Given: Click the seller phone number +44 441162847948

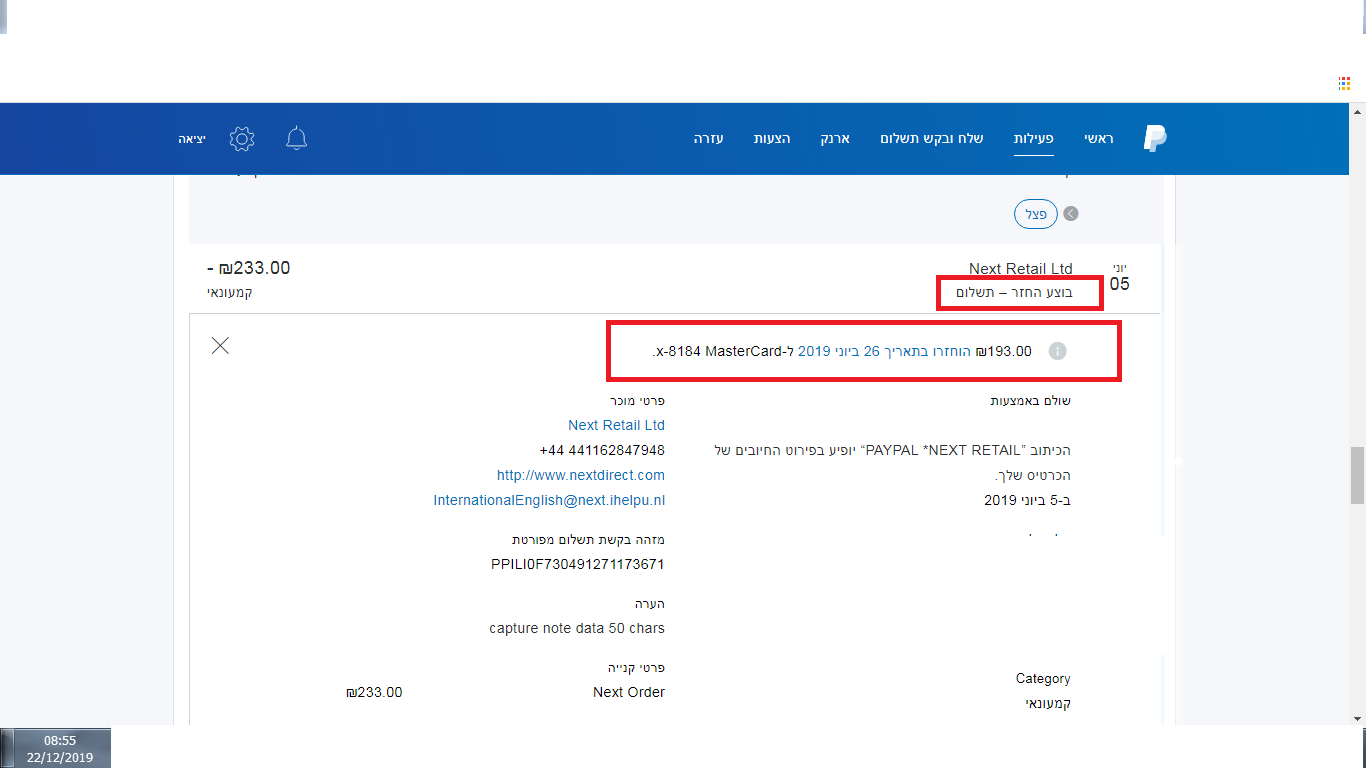Looking at the screenshot, I should click(x=602, y=450).
